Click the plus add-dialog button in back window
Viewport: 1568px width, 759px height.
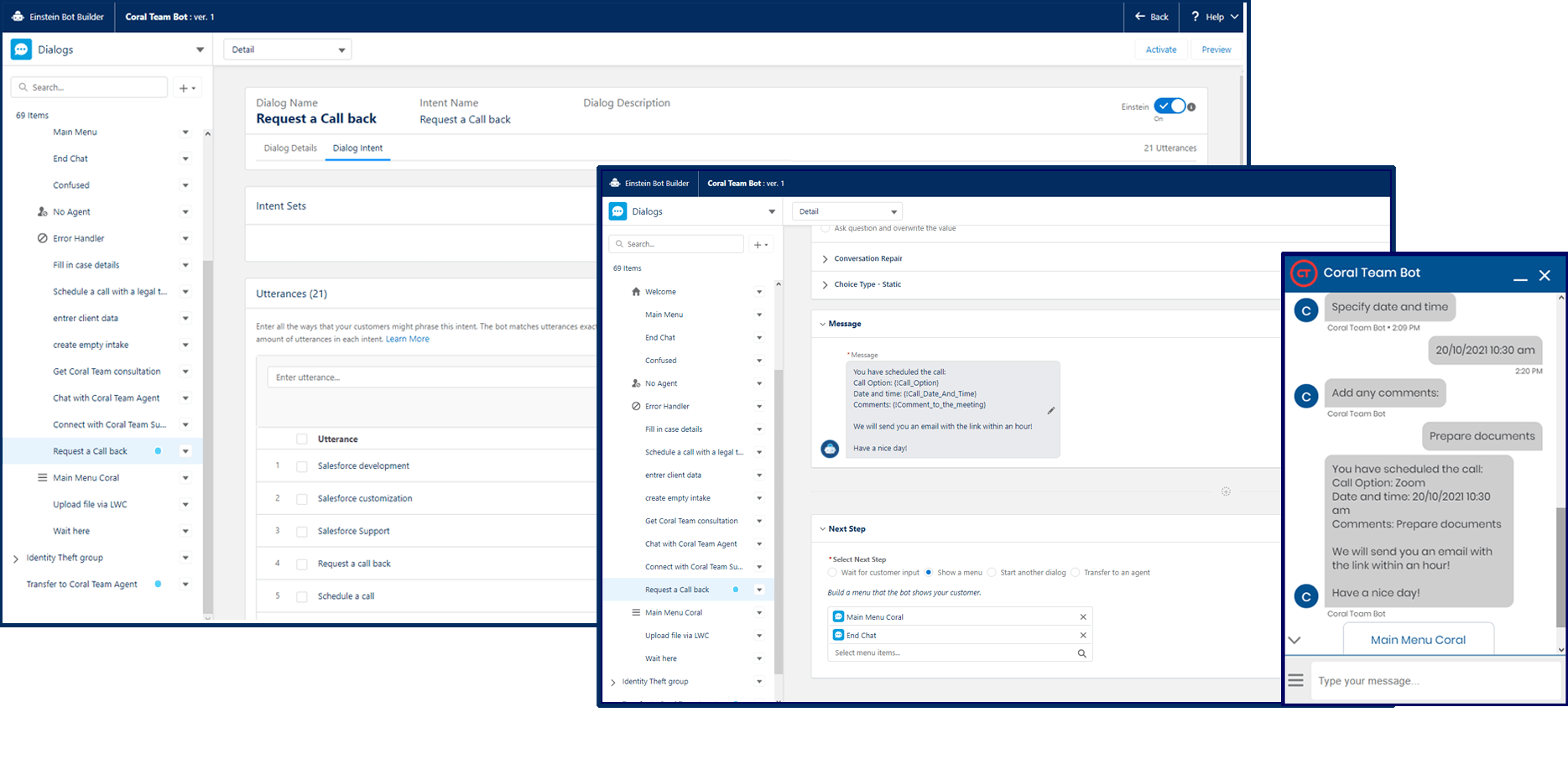point(187,87)
